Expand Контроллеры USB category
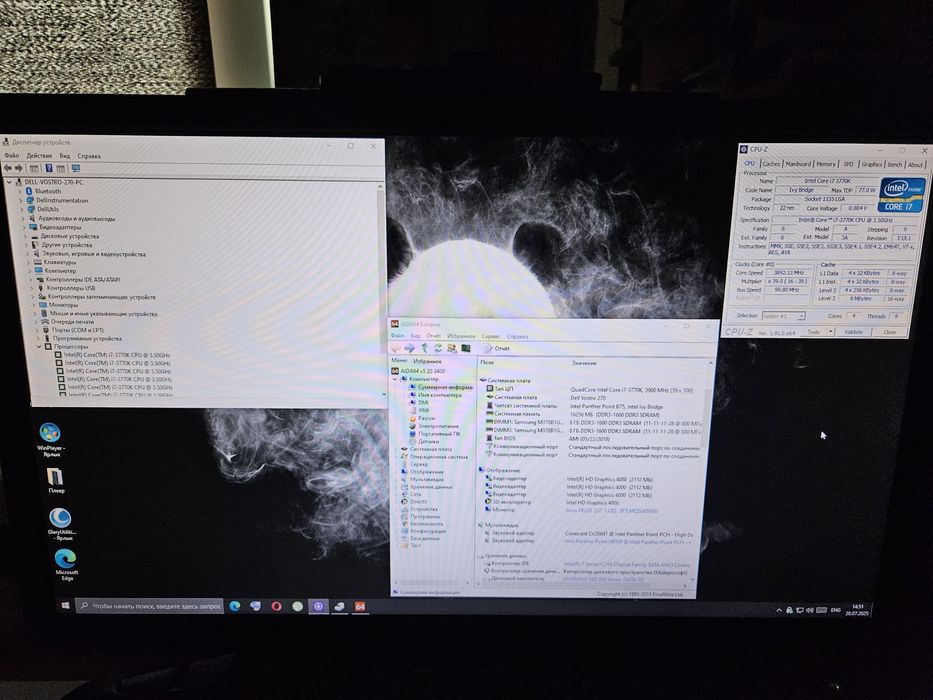This screenshot has width=933, height=700. [x=32, y=288]
